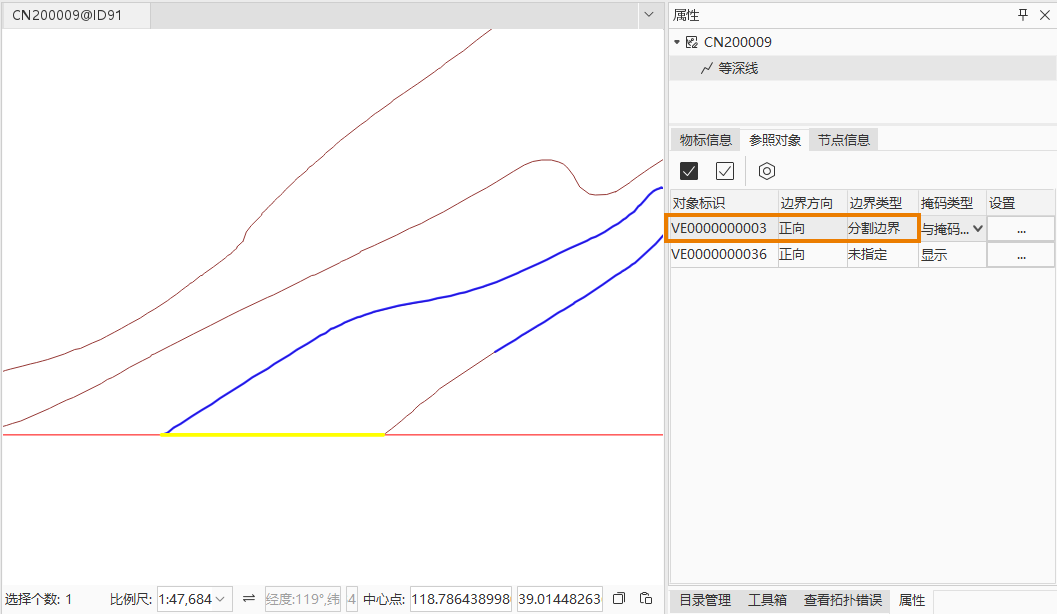
Task: Click the filled select-all checkbox button
Action: coord(688,171)
